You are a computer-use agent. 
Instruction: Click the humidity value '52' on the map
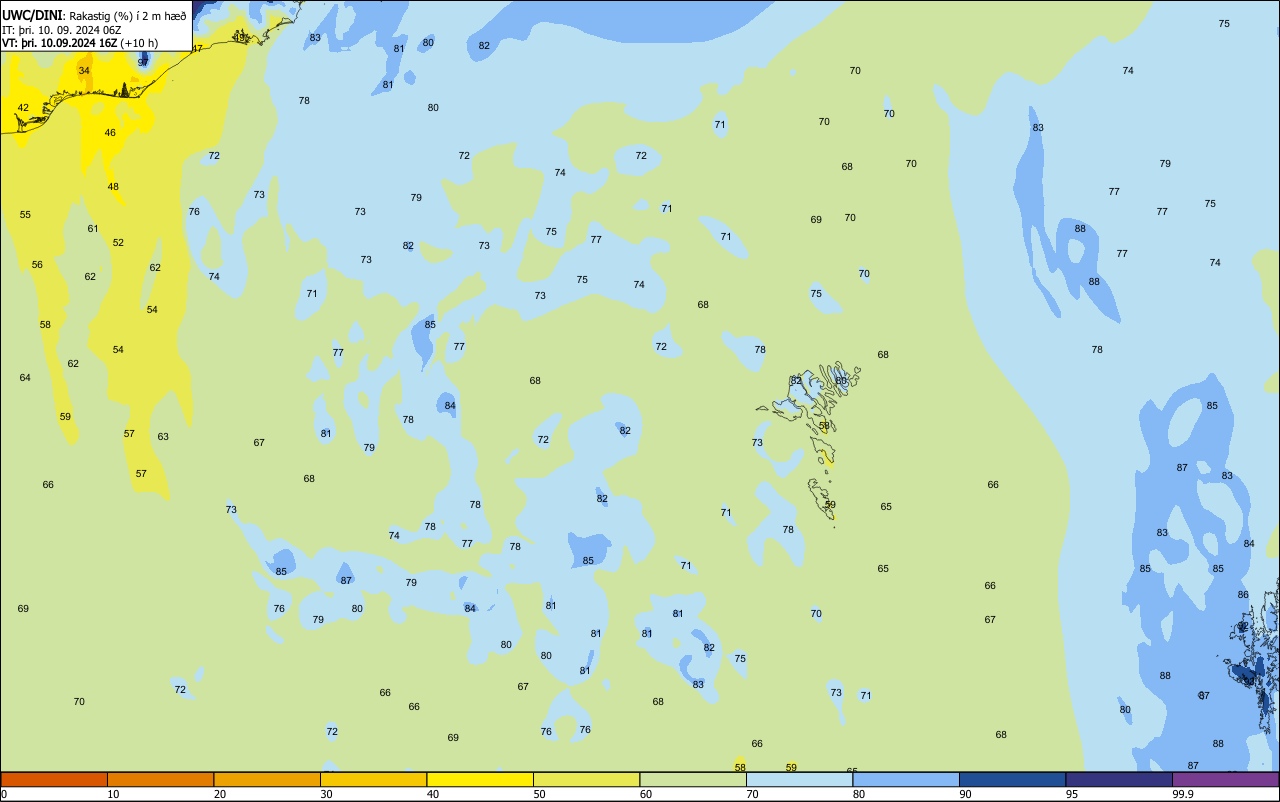(118, 242)
